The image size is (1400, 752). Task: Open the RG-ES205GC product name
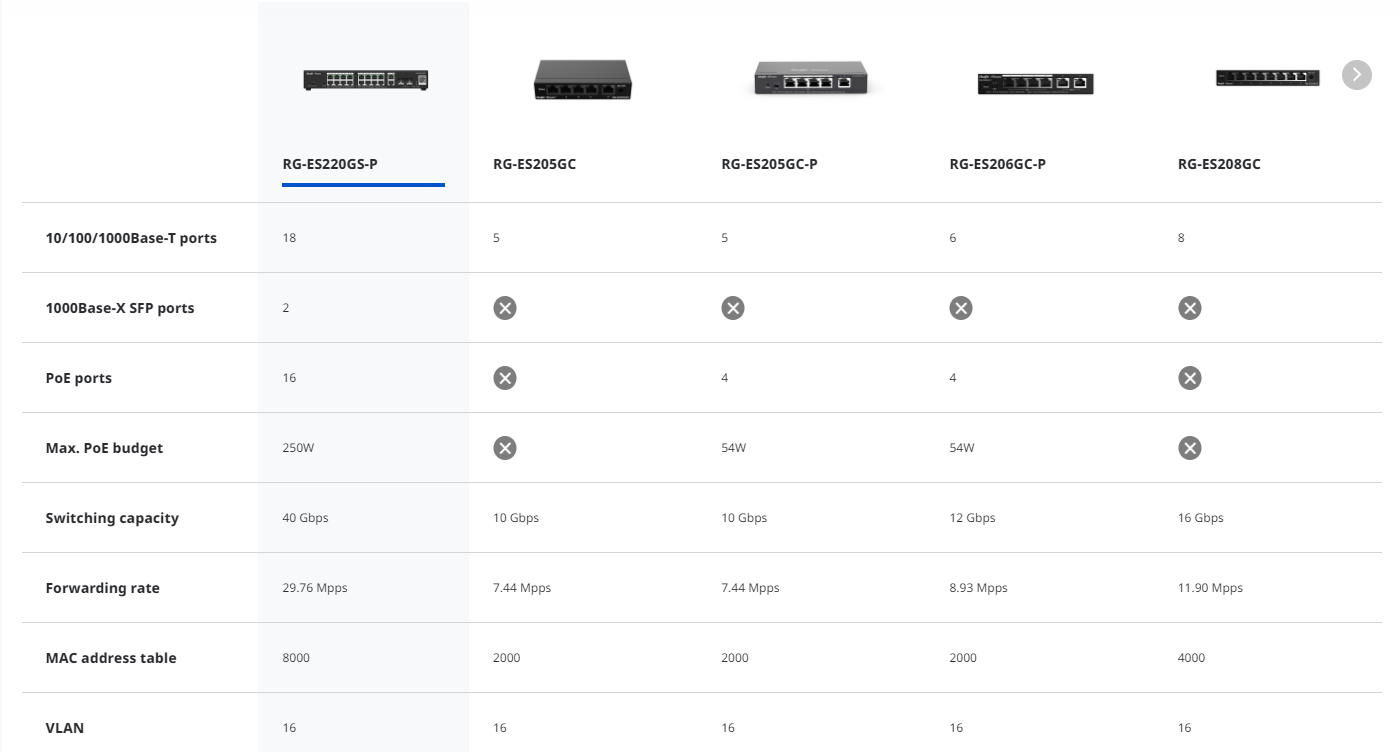(x=534, y=164)
